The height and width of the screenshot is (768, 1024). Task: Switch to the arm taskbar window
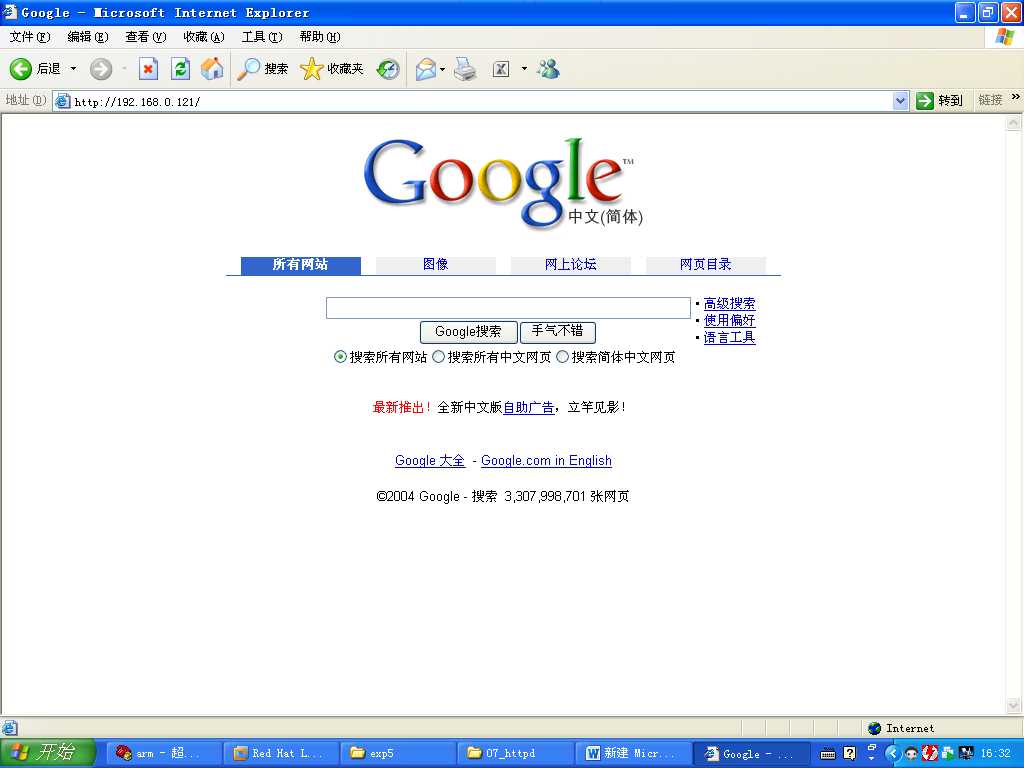click(163, 754)
